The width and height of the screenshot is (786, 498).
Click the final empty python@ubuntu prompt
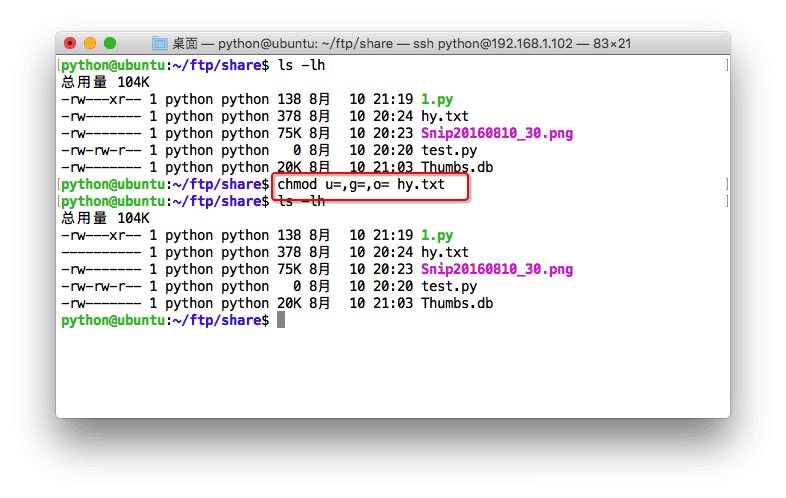[165, 320]
